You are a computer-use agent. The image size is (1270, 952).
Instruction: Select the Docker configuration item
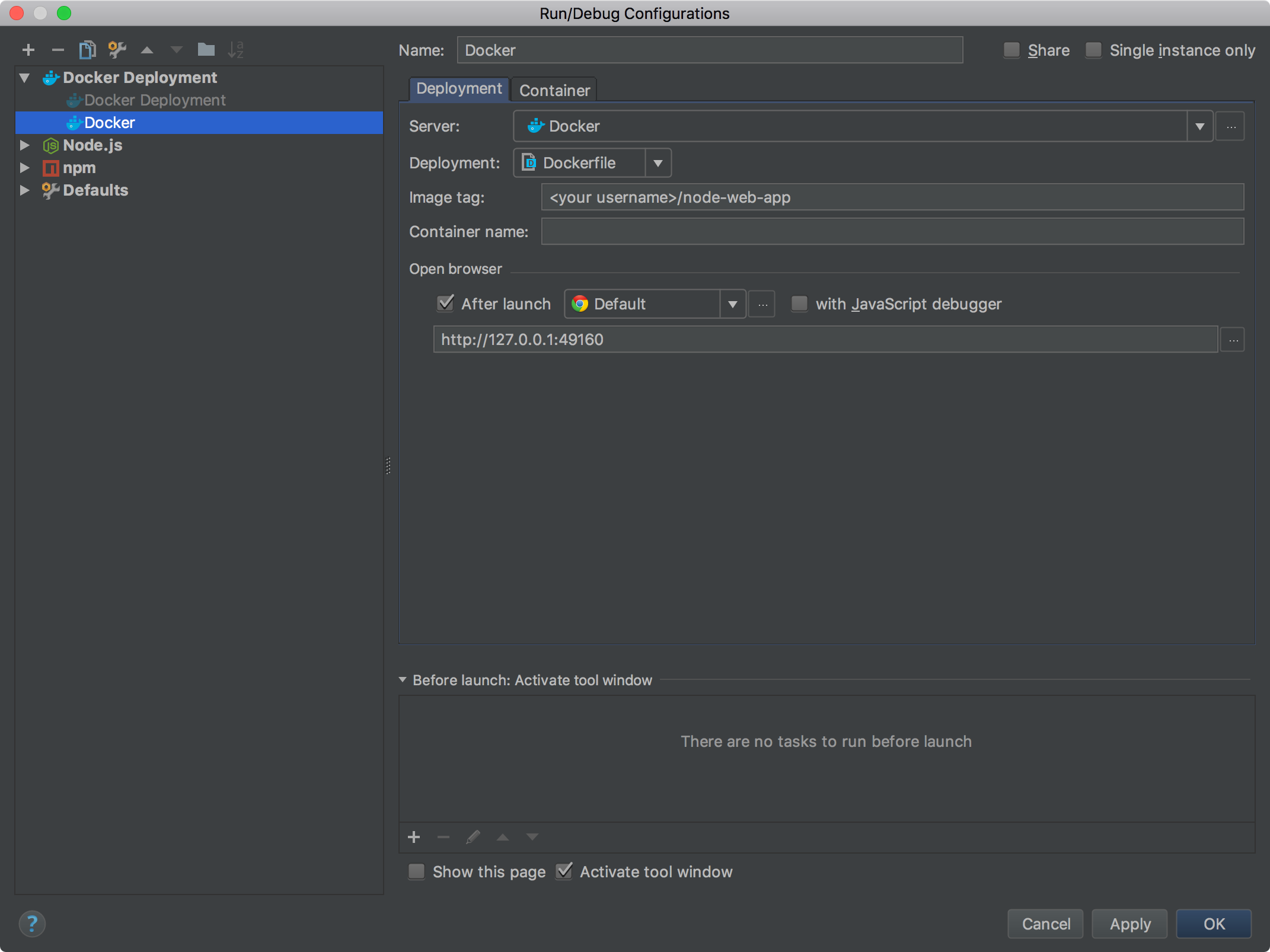click(x=199, y=123)
